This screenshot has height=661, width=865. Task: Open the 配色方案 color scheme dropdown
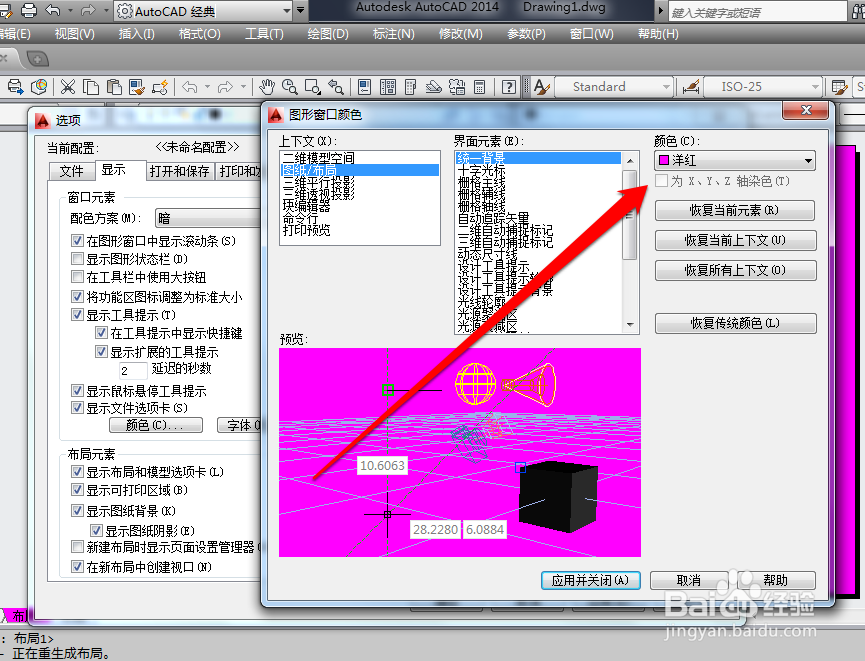[208, 218]
